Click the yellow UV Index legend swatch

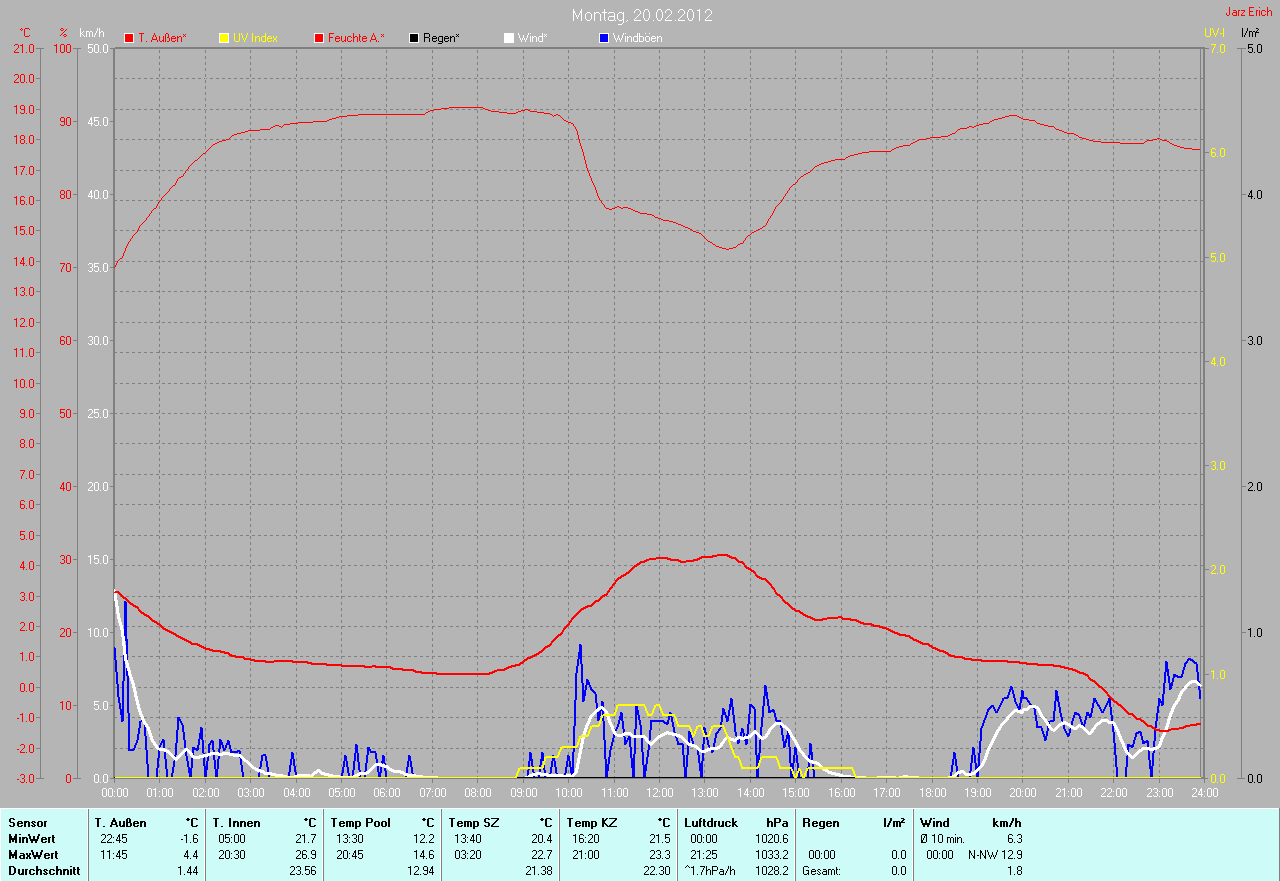pyautogui.click(x=224, y=38)
